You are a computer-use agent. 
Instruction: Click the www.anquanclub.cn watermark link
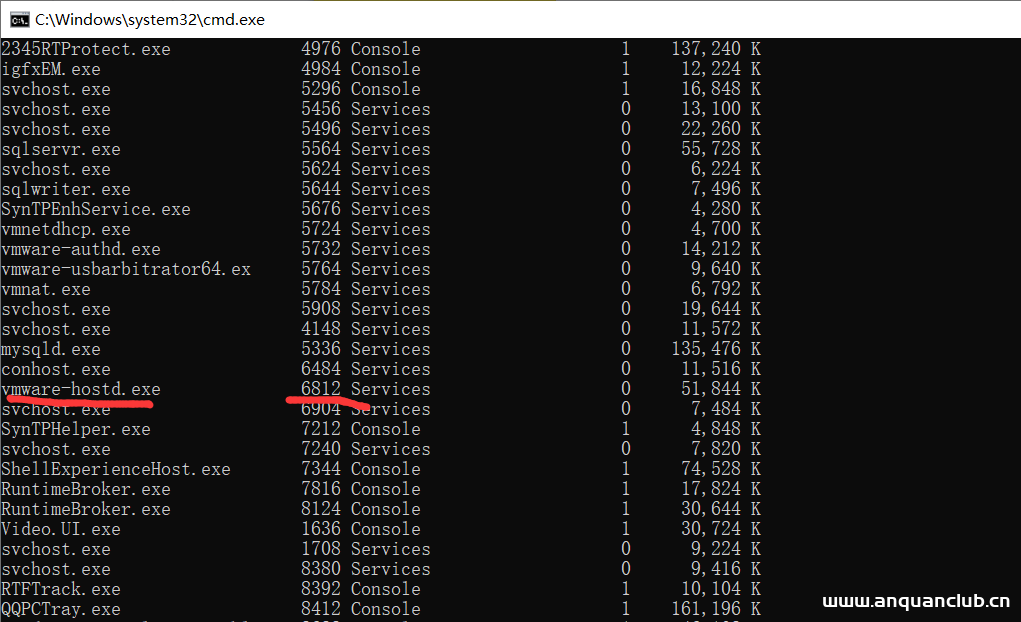(x=915, y=601)
